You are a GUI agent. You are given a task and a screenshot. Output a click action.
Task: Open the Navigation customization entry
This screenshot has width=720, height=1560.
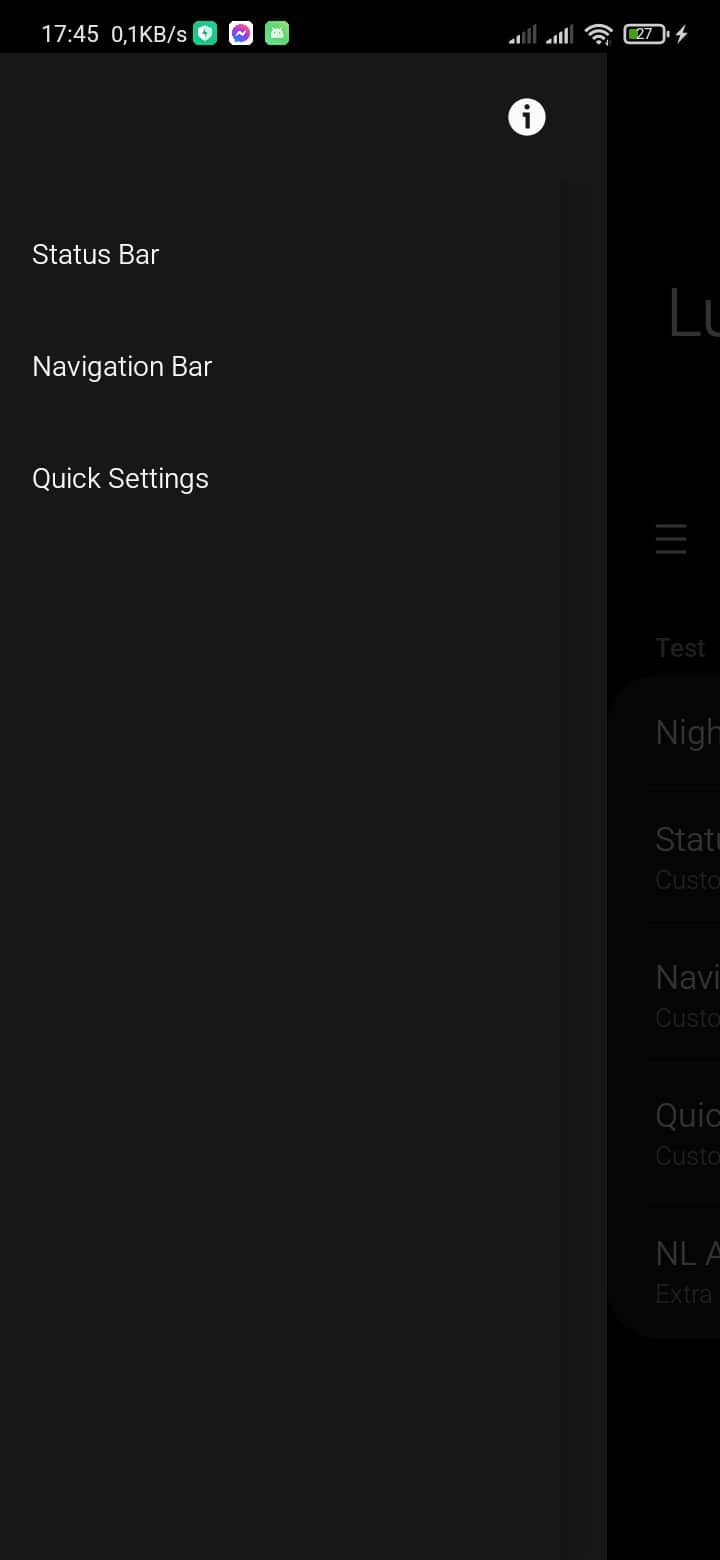coord(686,993)
